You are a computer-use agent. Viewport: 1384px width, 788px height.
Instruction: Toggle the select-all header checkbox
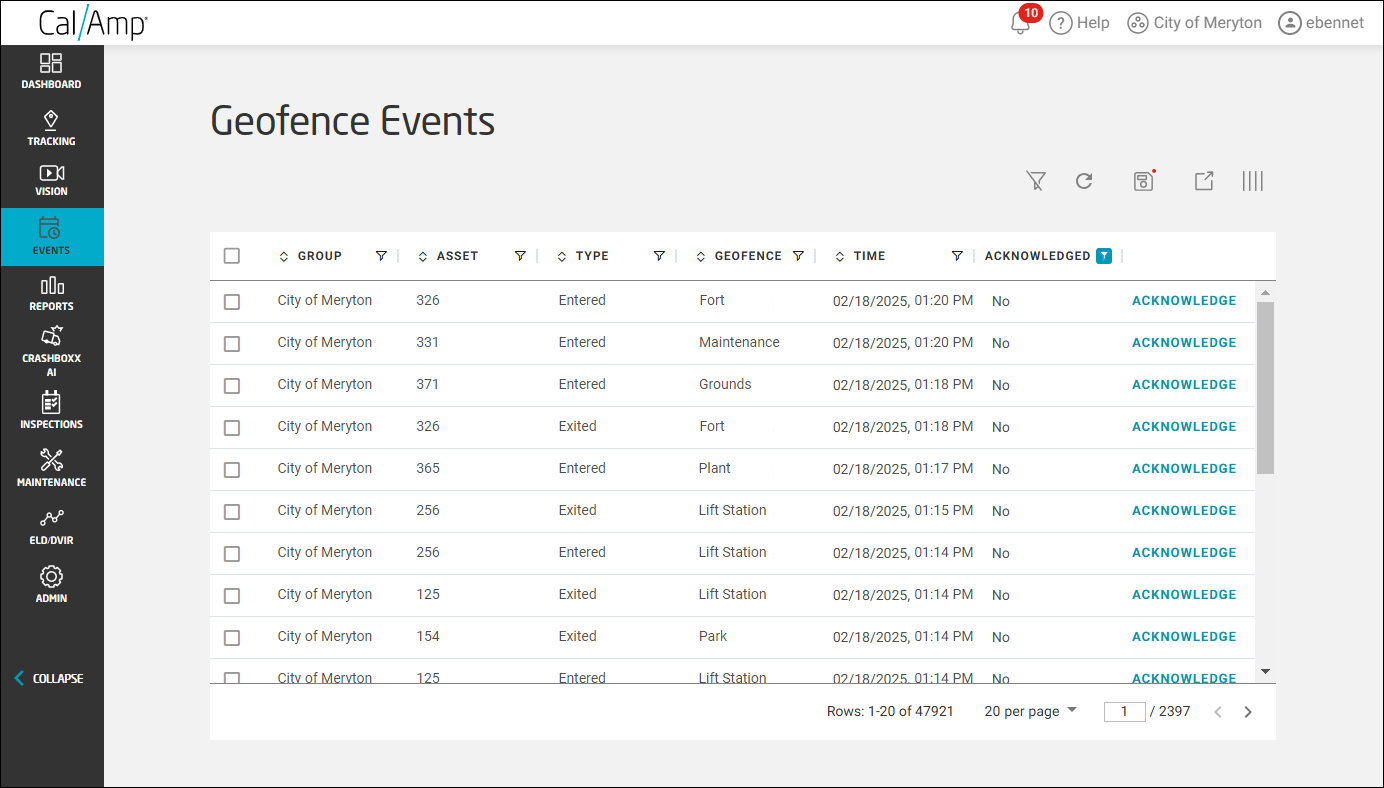point(232,256)
